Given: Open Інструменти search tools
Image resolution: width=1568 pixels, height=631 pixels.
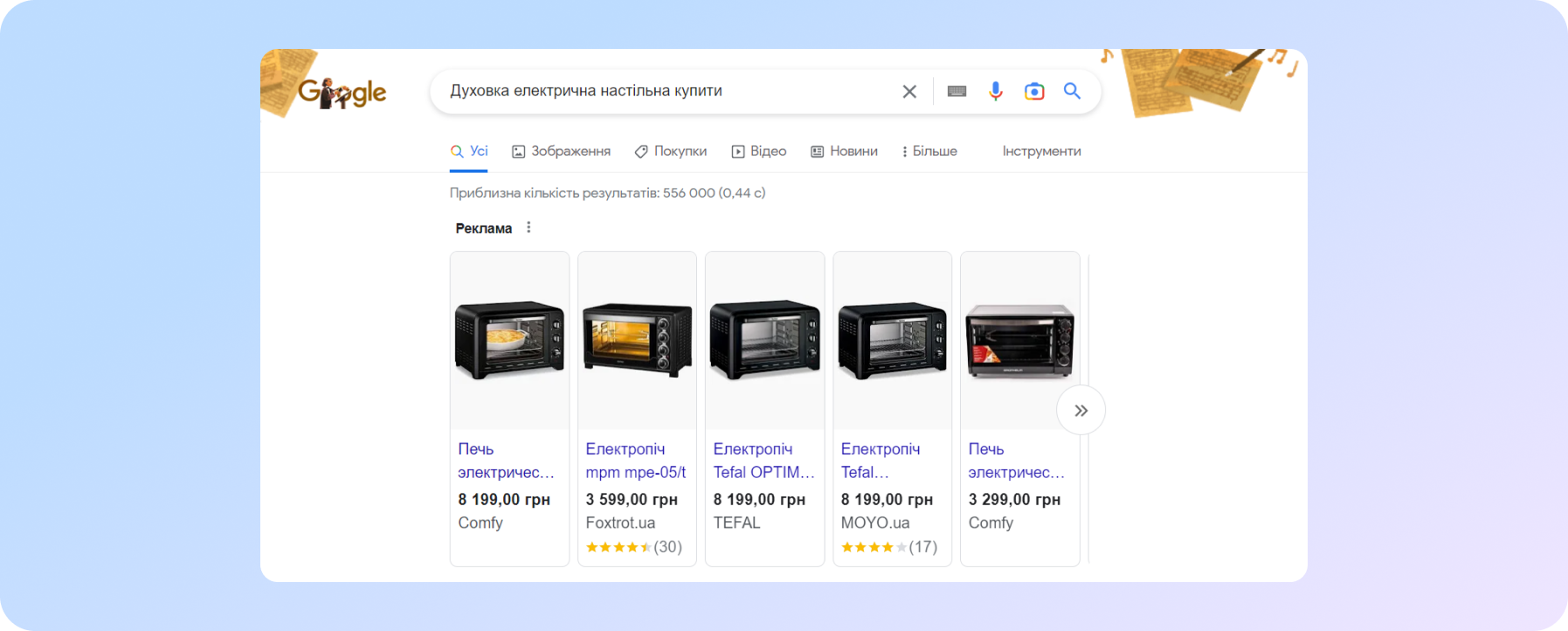Looking at the screenshot, I should point(1041,151).
